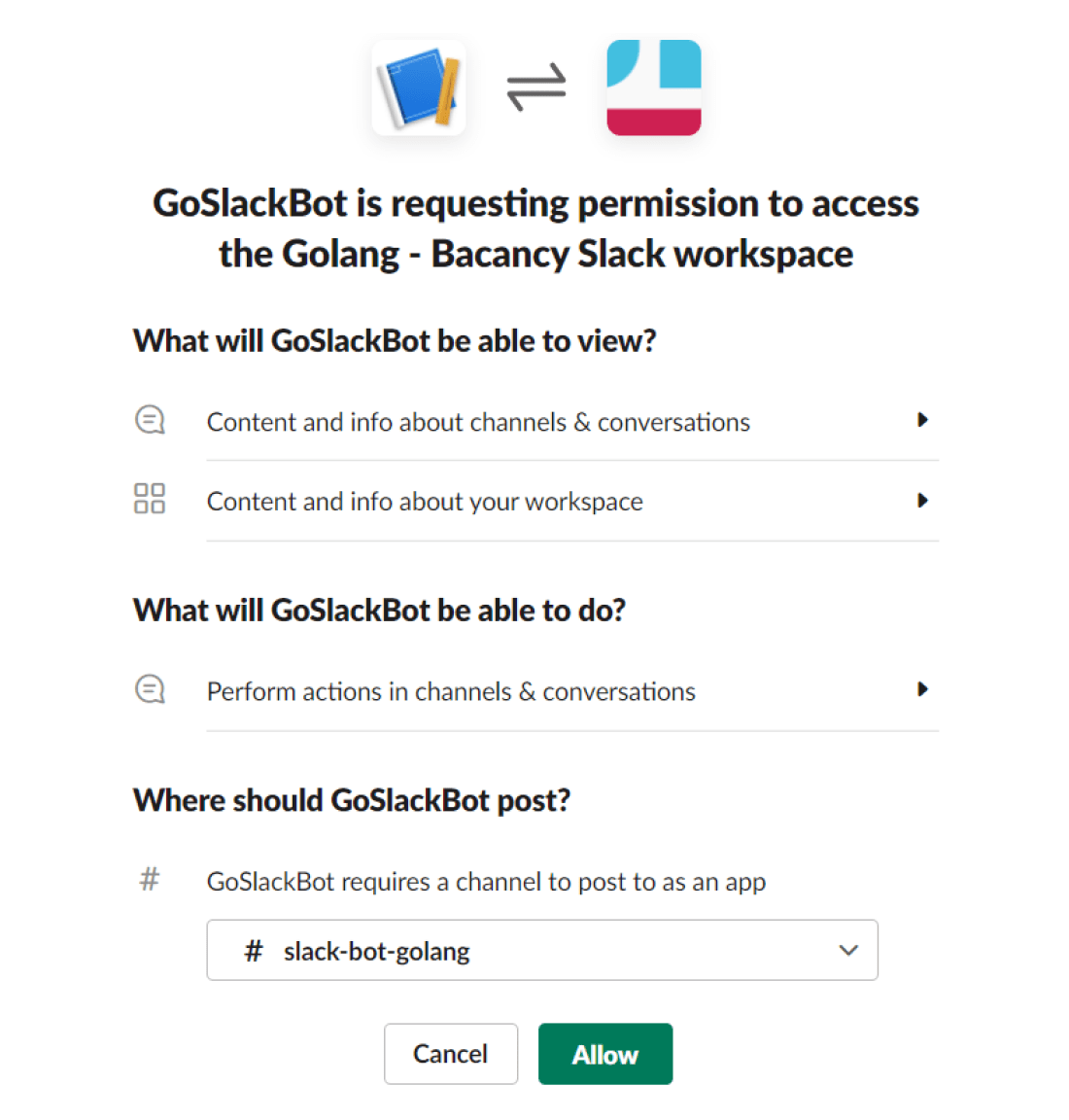Click the Golang - Bacancy workspace logo
The height and width of the screenshot is (1120, 1069).
[x=653, y=87]
